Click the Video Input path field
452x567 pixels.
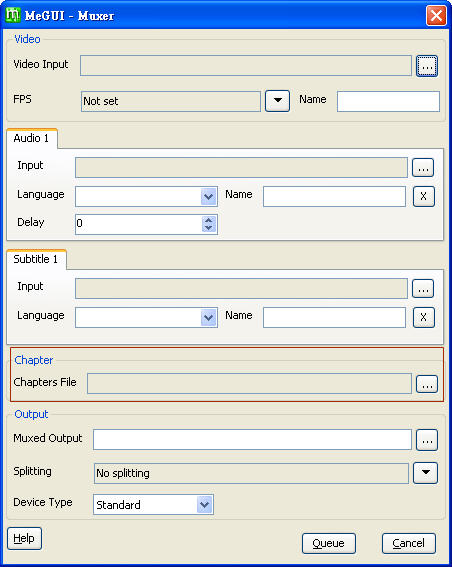tap(246, 65)
